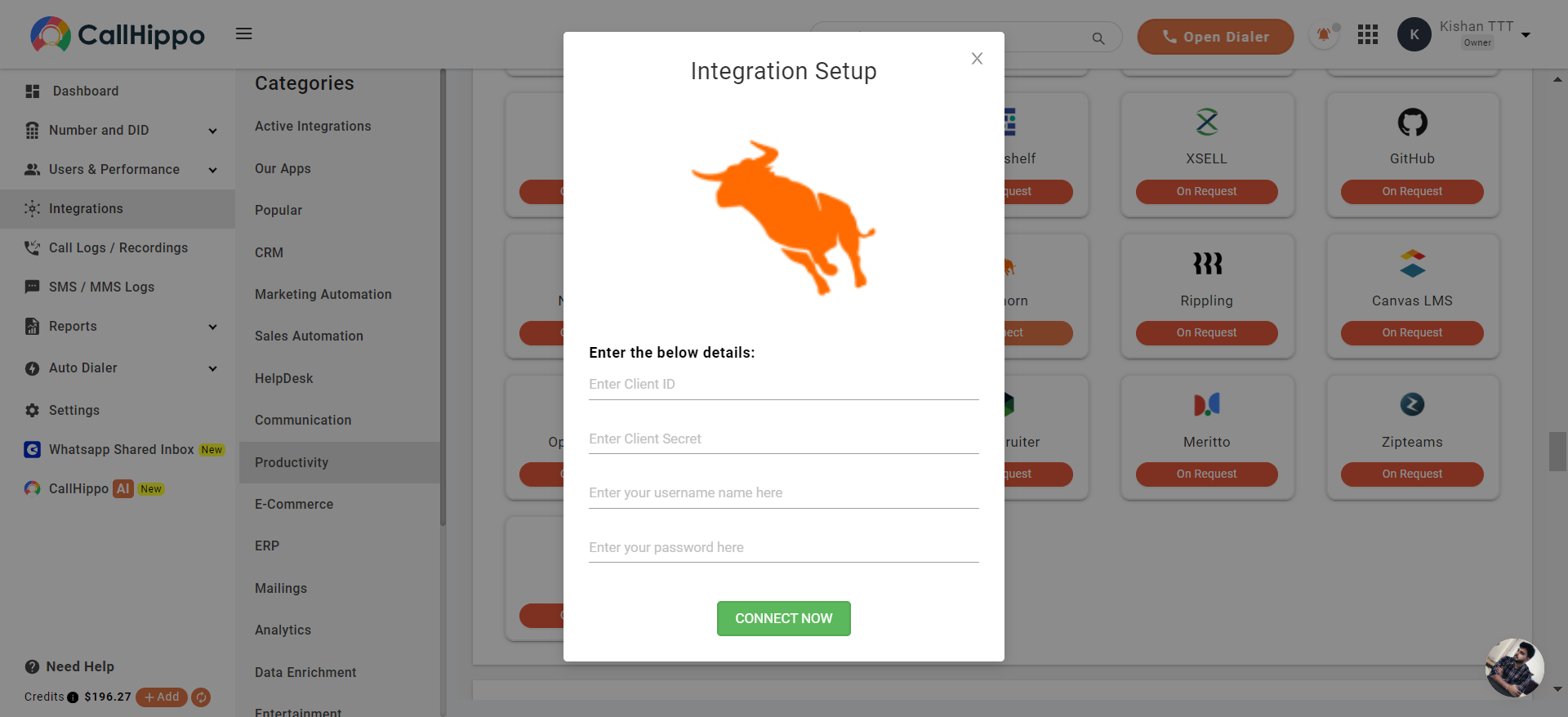
Task: Focus the Enter Client ID field
Action: pos(784,385)
